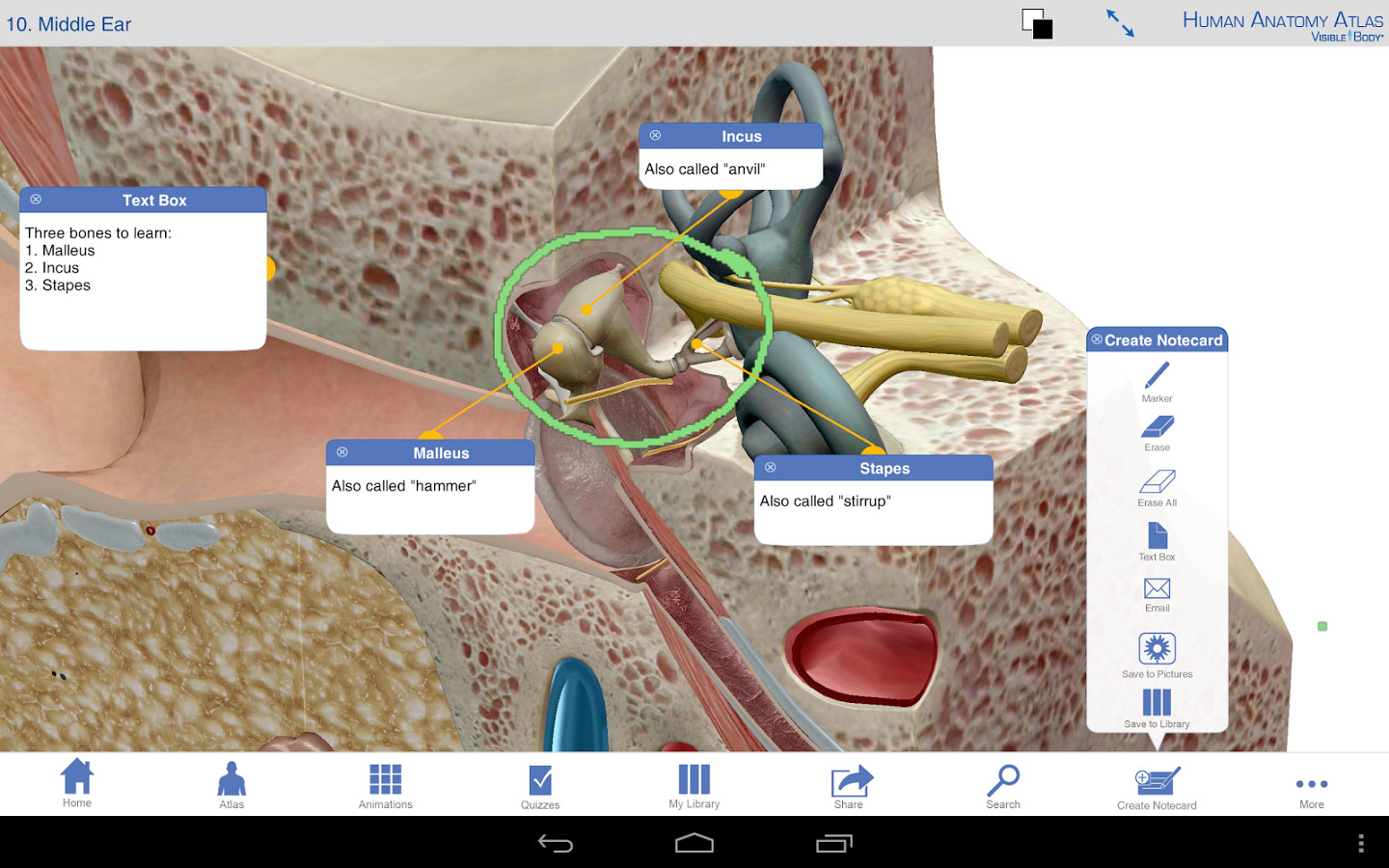Save notecard to Pictures

tap(1157, 656)
